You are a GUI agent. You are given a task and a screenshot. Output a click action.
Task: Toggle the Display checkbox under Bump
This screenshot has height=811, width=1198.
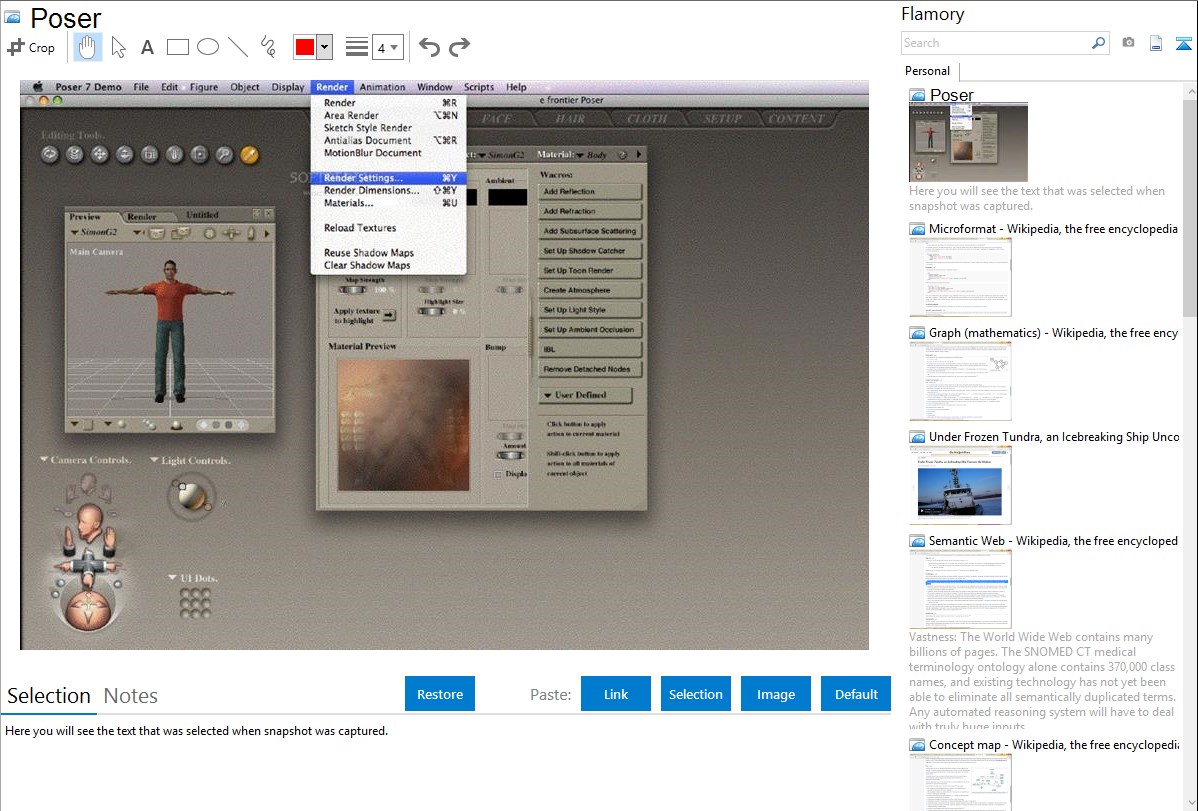point(498,475)
